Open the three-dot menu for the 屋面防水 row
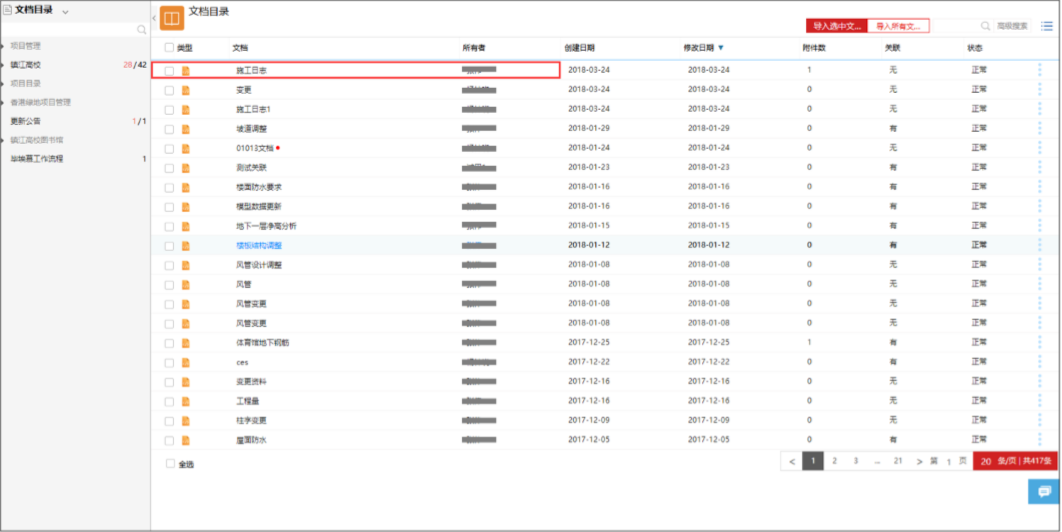The image size is (1062, 532). 1040,439
